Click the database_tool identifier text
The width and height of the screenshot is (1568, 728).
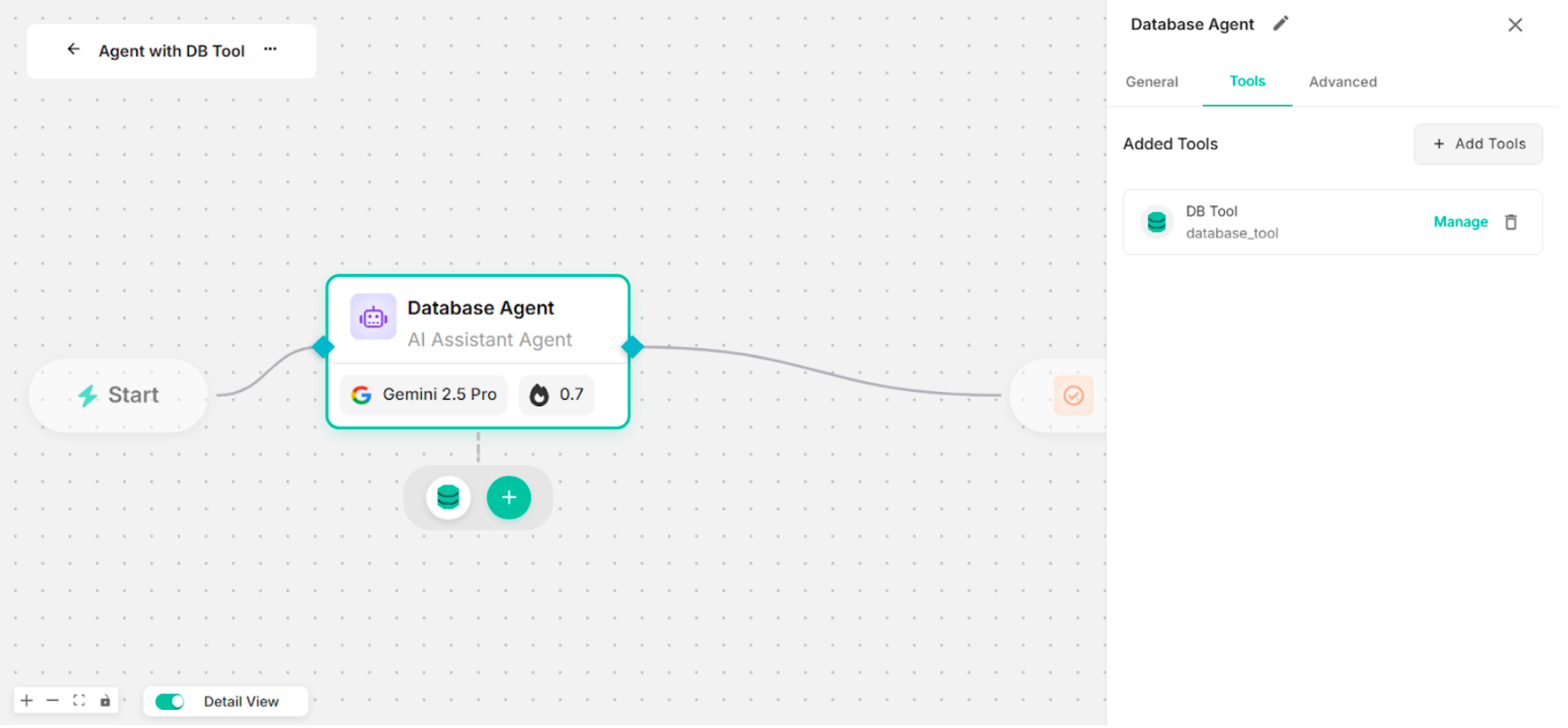point(1232,234)
